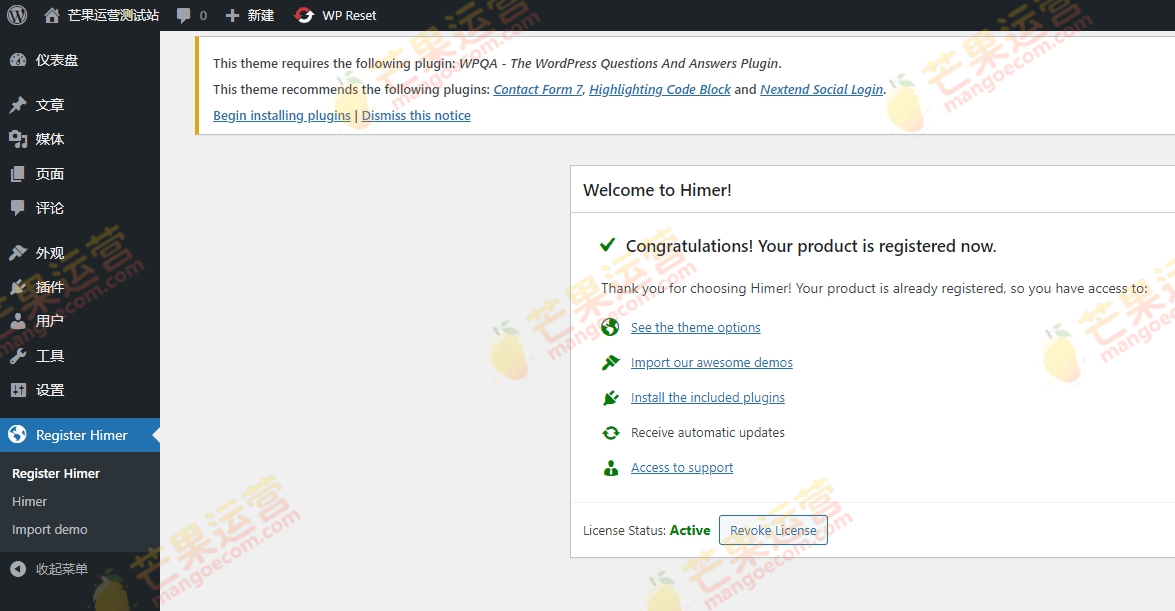Click the Revoke License button
Image resolution: width=1175 pixels, height=611 pixels.
772,530
